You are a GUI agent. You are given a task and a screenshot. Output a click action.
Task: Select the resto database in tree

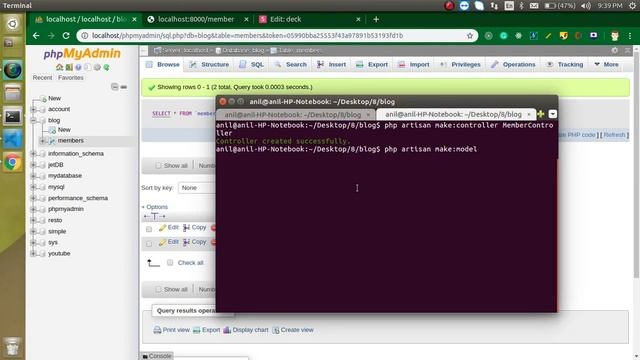(x=55, y=220)
